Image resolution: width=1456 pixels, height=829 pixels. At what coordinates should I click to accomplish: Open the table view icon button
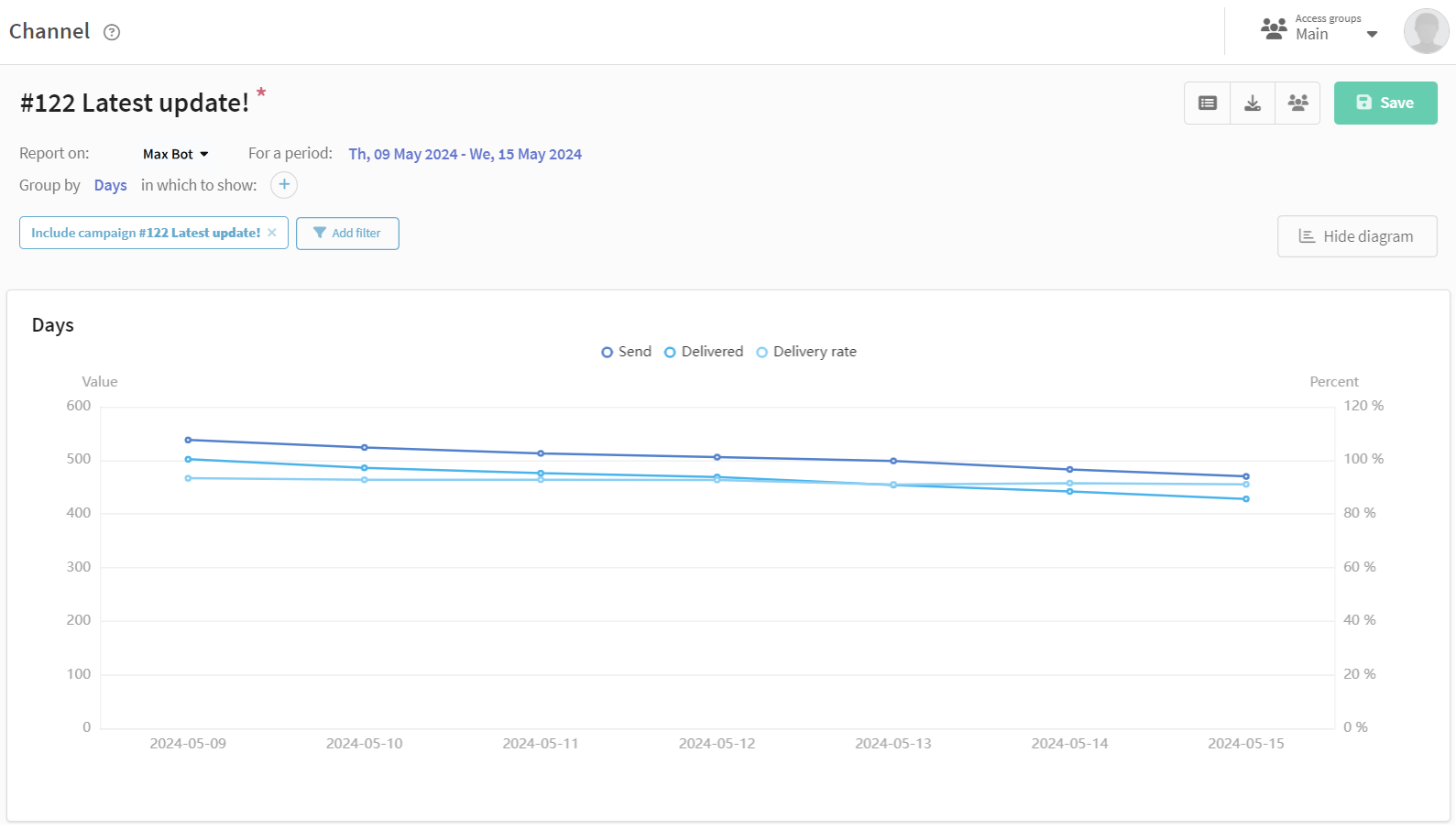click(x=1207, y=104)
